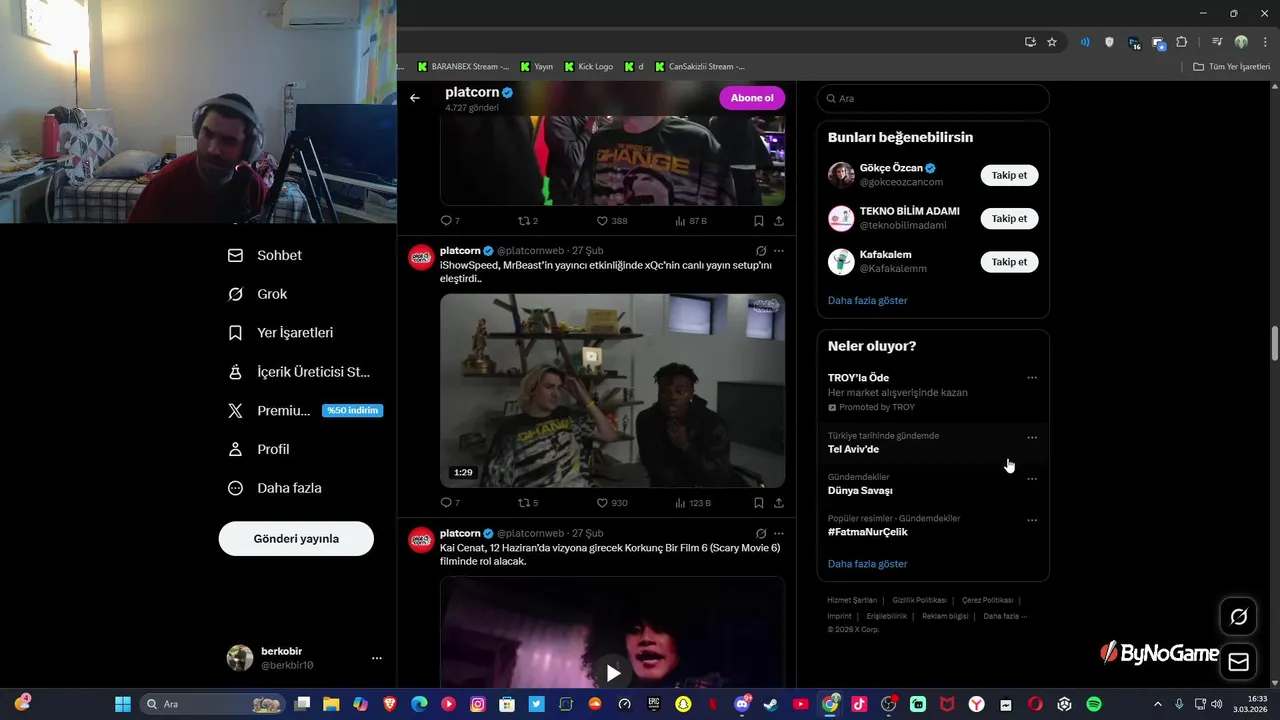
Task: Click the Abone ol subscribe button
Action: 752,98
